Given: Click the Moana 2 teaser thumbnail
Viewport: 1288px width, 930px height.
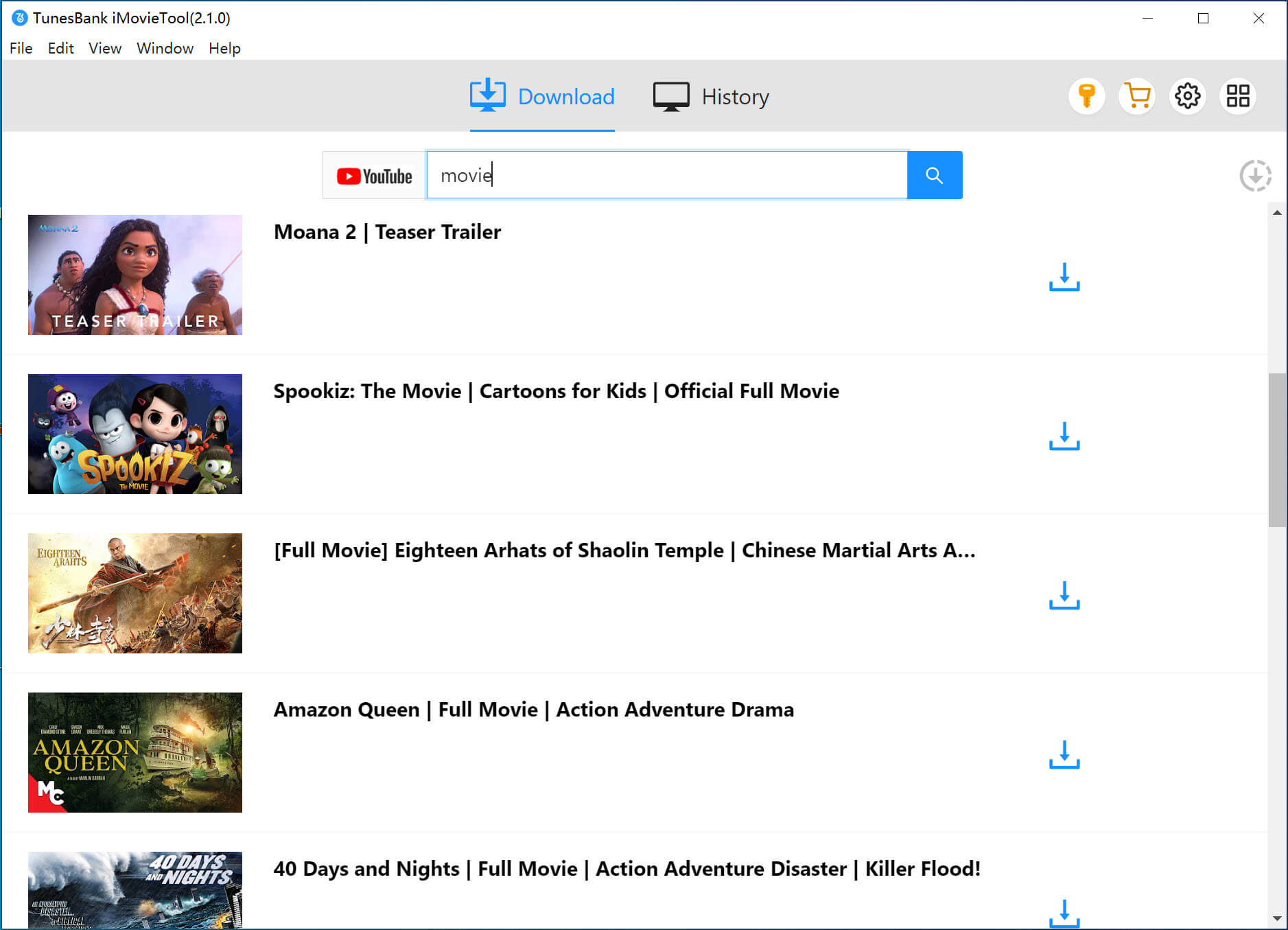Looking at the screenshot, I should click(135, 275).
